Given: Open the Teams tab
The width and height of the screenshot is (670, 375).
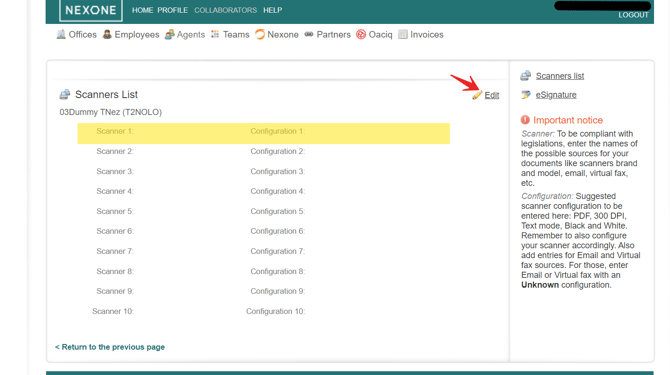Looking at the screenshot, I should (236, 35).
